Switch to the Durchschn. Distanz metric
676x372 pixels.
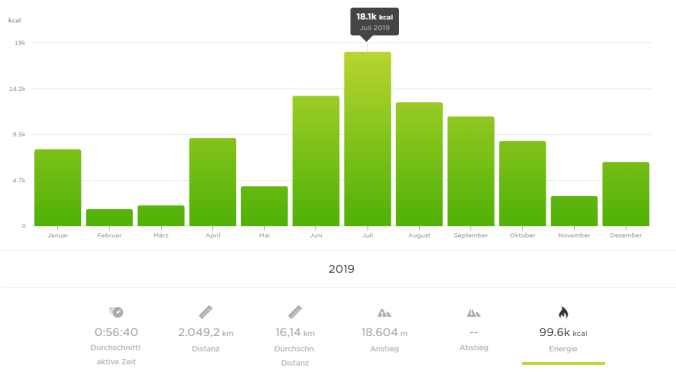tap(295, 336)
